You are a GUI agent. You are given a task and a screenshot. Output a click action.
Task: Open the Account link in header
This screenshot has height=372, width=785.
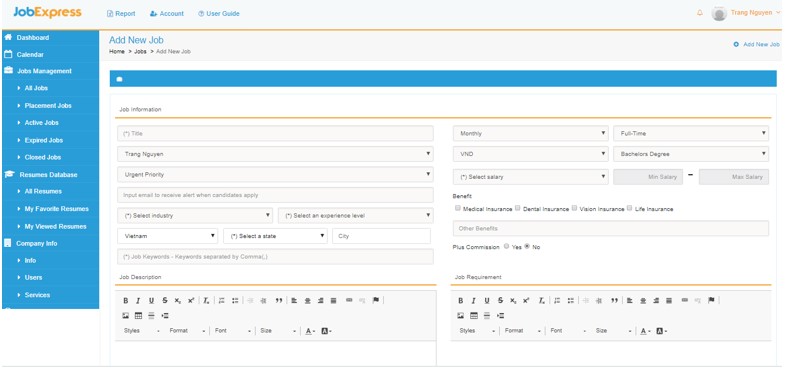coord(167,14)
